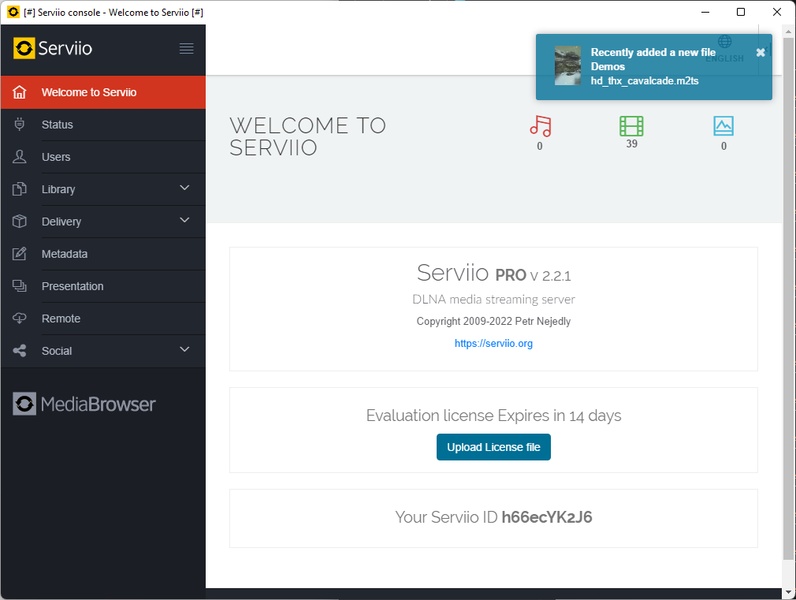
Task: Go to the Metadata section
Action: pos(64,254)
